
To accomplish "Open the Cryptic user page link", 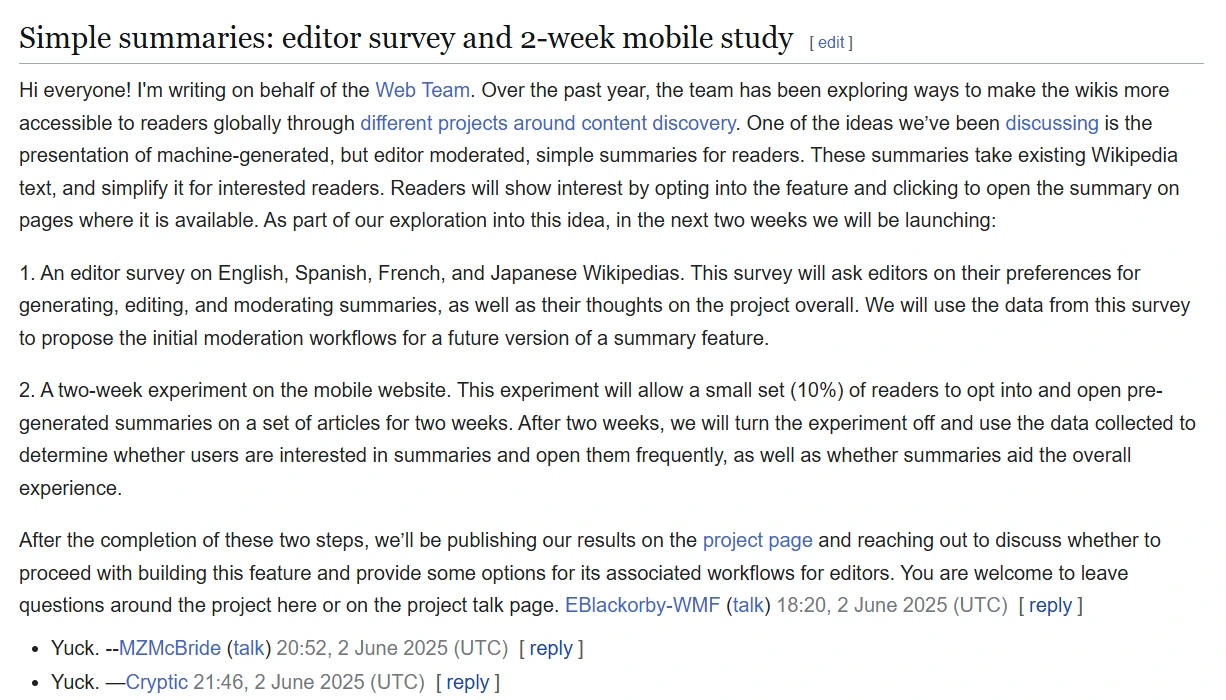I will pyautogui.click(x=157, y=682).
